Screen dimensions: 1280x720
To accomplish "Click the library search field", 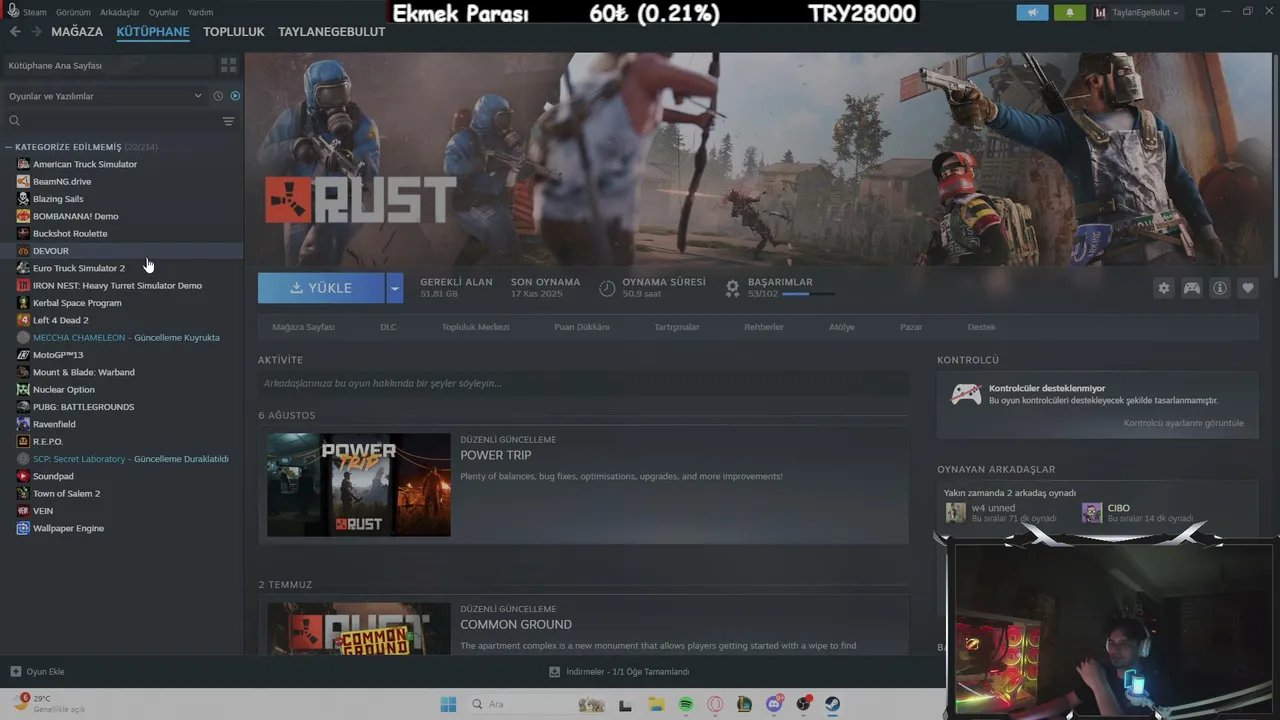I will click(112, 121).
